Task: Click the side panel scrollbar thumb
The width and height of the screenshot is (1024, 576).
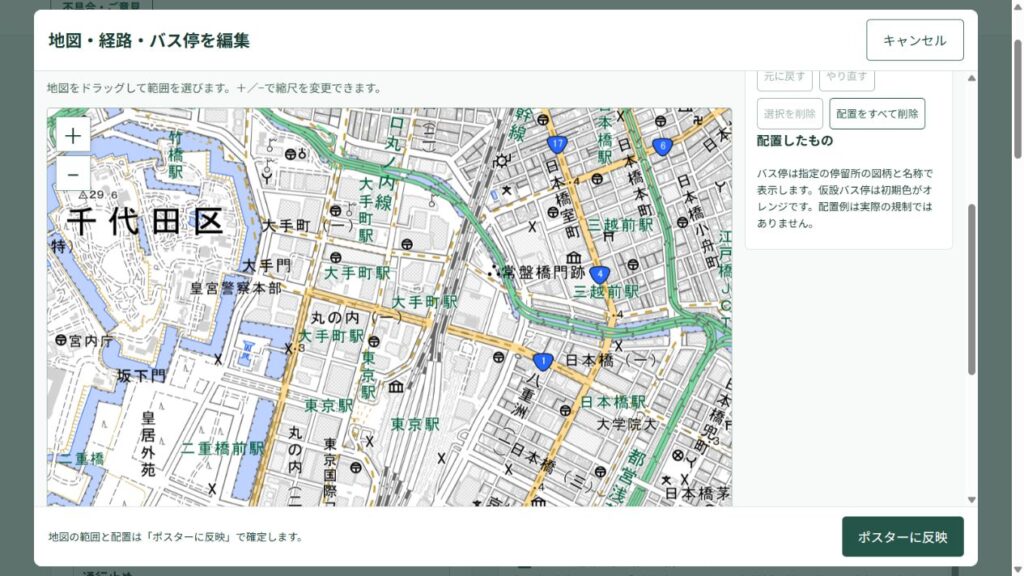Action: [x=971, y=289]
